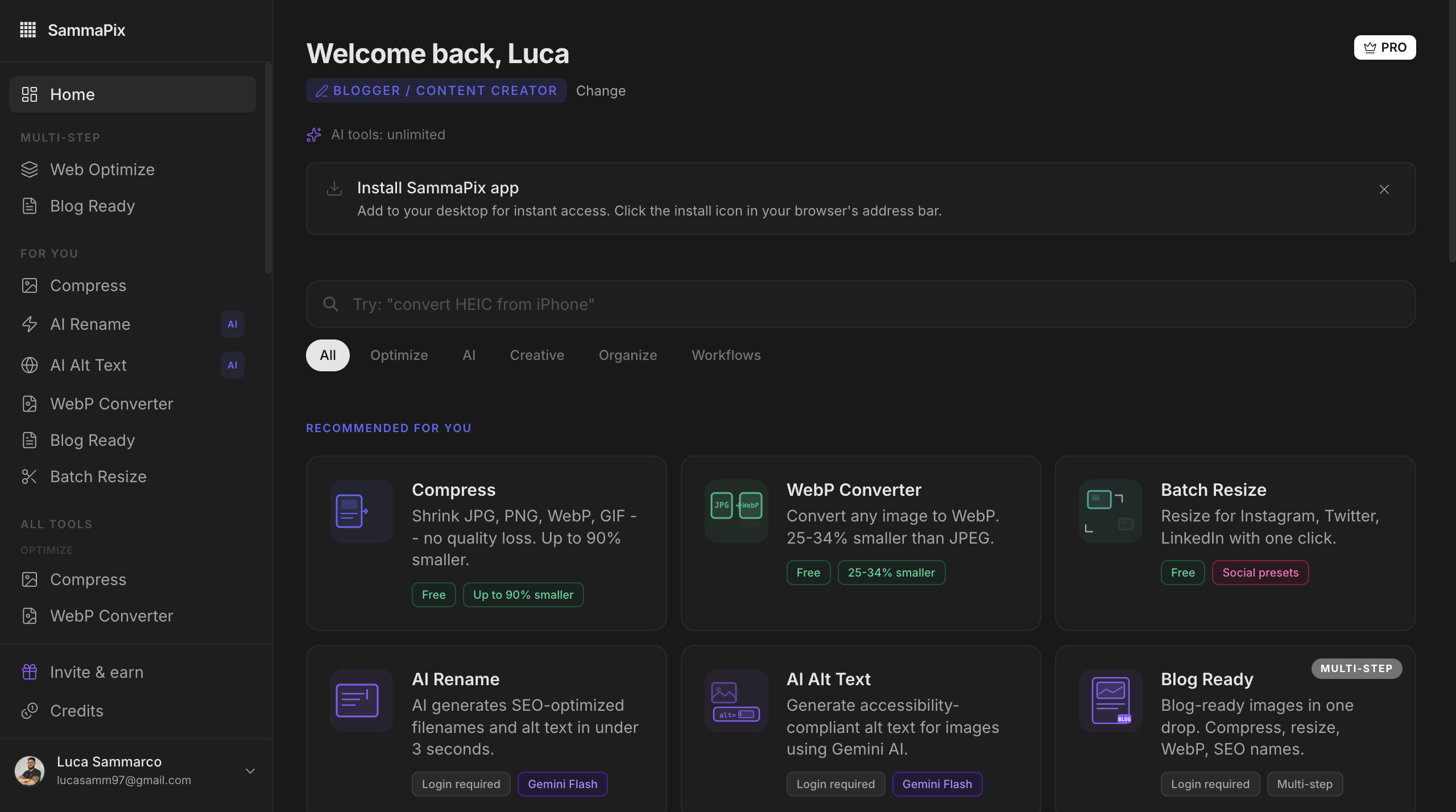Screen dimensions: 1456x812
Task: Select the All filter tab
Action: click(328, 355)
